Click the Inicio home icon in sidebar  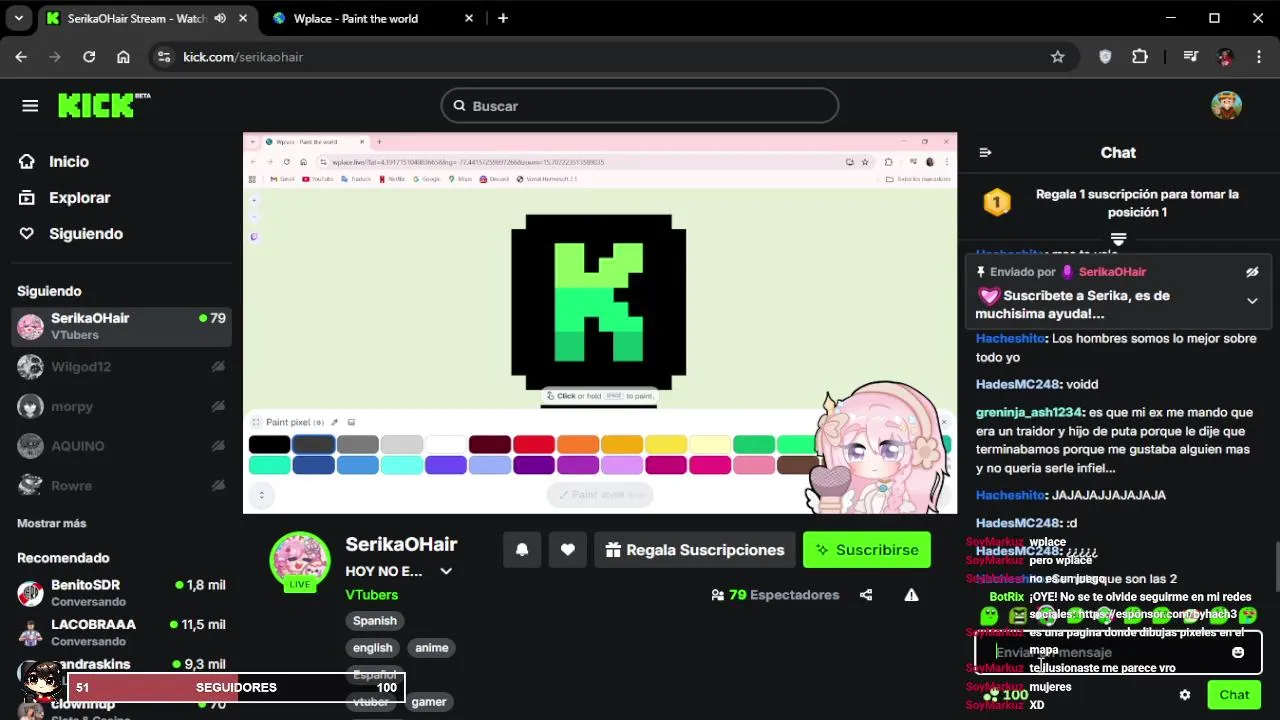27,161
